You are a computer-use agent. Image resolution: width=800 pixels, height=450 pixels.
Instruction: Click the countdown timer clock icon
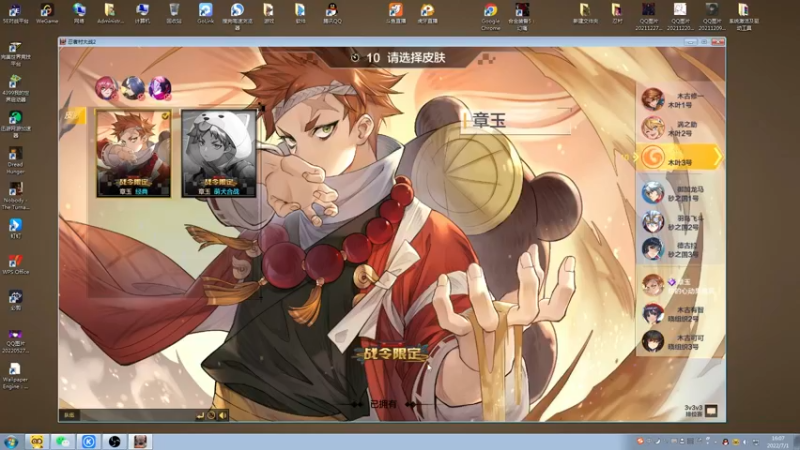(355, 58)
